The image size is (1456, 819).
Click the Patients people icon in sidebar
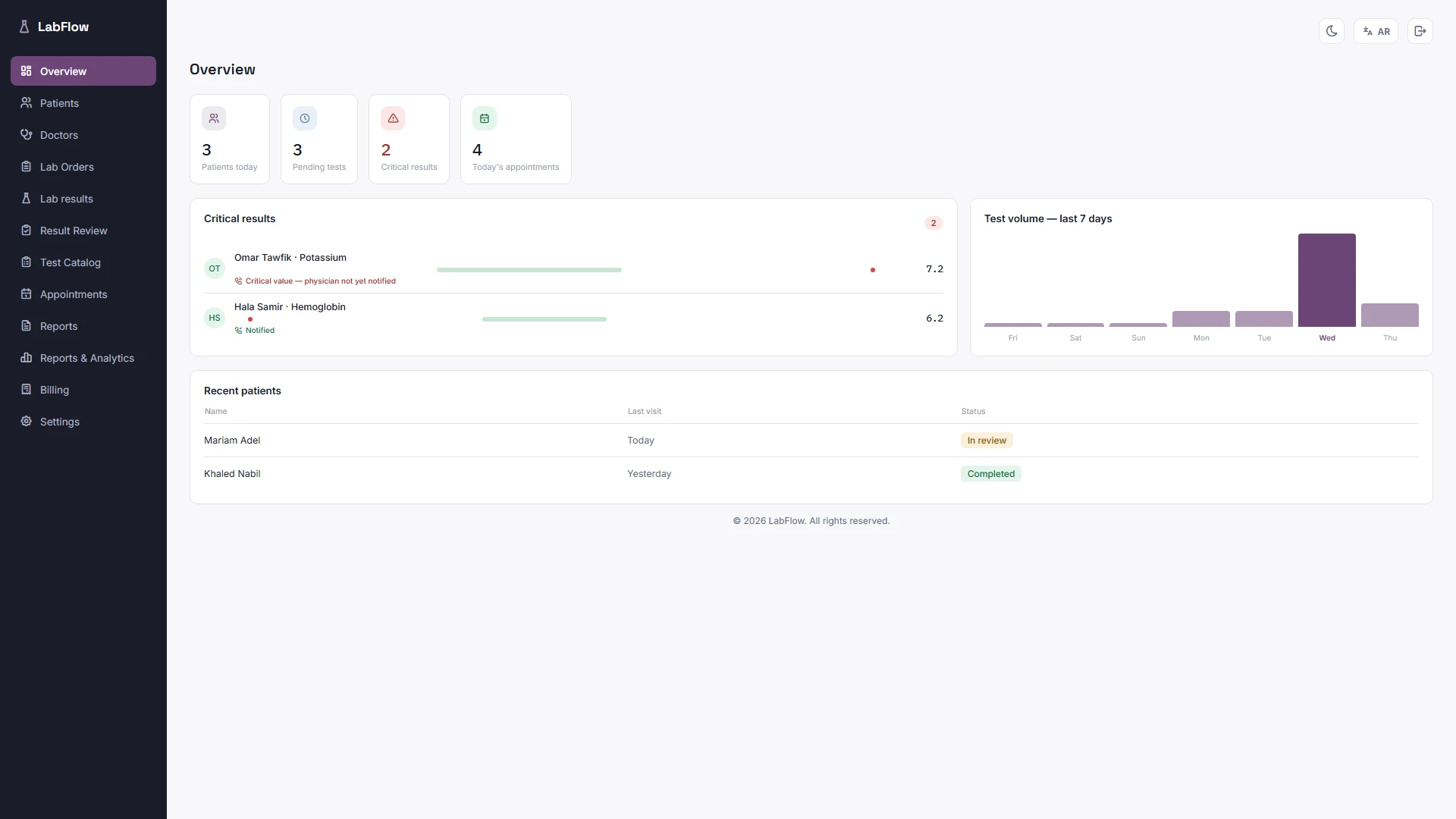point(27,102)
